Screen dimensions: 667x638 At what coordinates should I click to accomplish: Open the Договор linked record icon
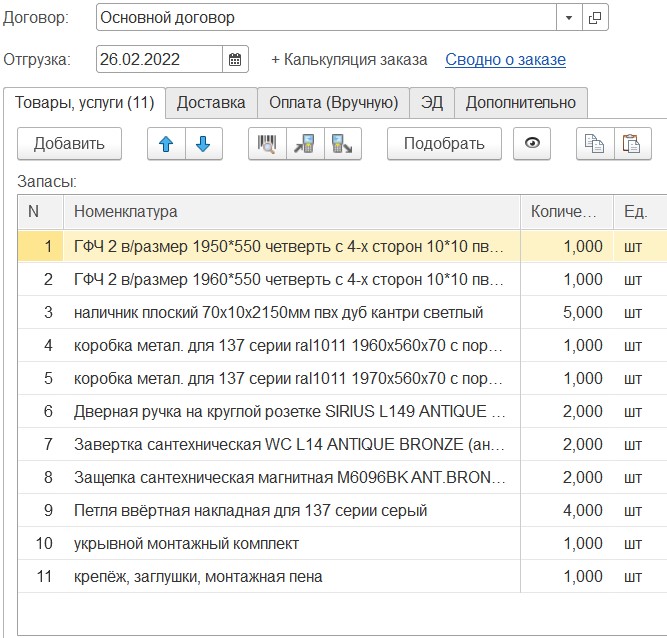click(595, 18)
